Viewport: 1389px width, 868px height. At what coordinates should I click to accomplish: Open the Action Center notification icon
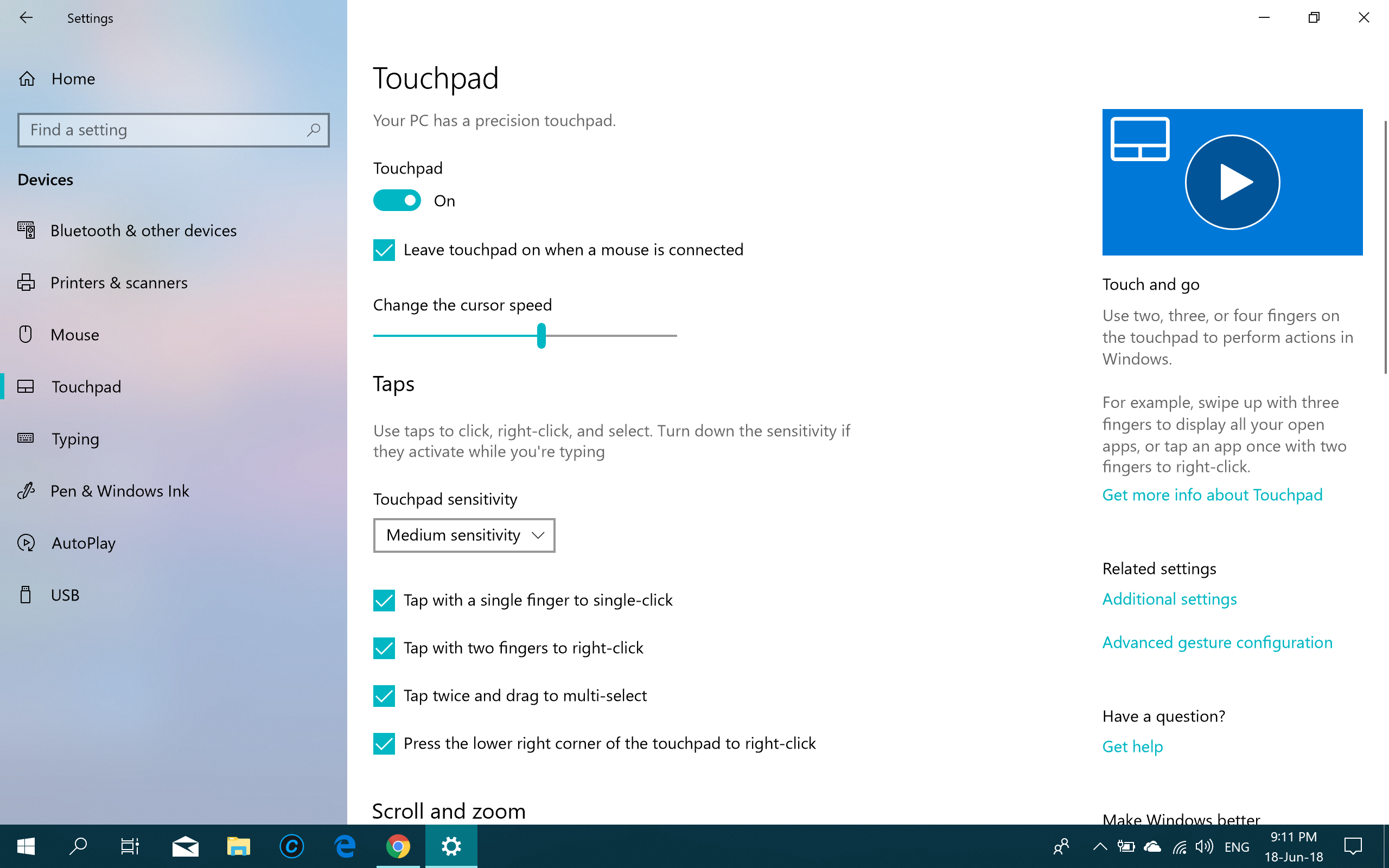click(1353, 846)
